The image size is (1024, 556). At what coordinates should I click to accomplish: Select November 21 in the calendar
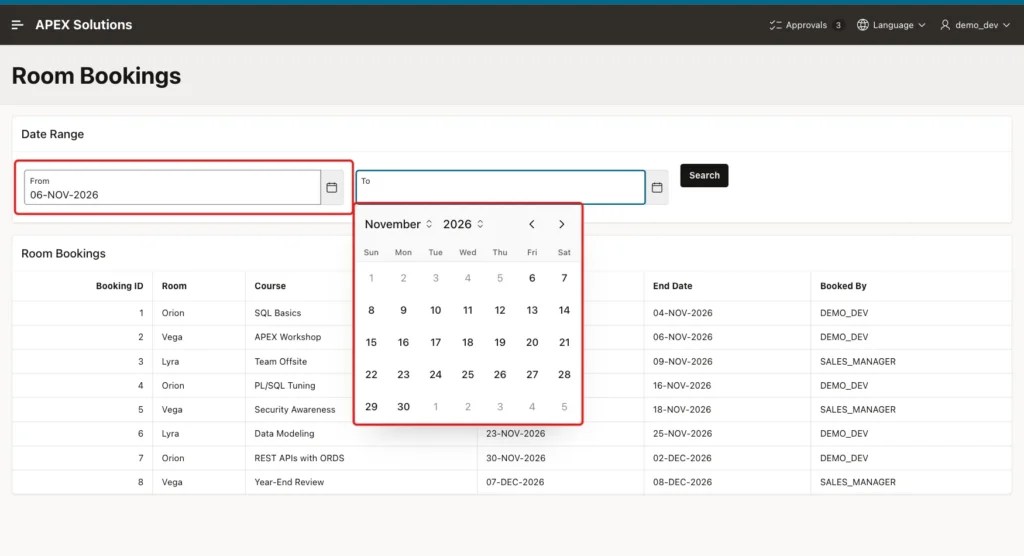coord(564,342)
